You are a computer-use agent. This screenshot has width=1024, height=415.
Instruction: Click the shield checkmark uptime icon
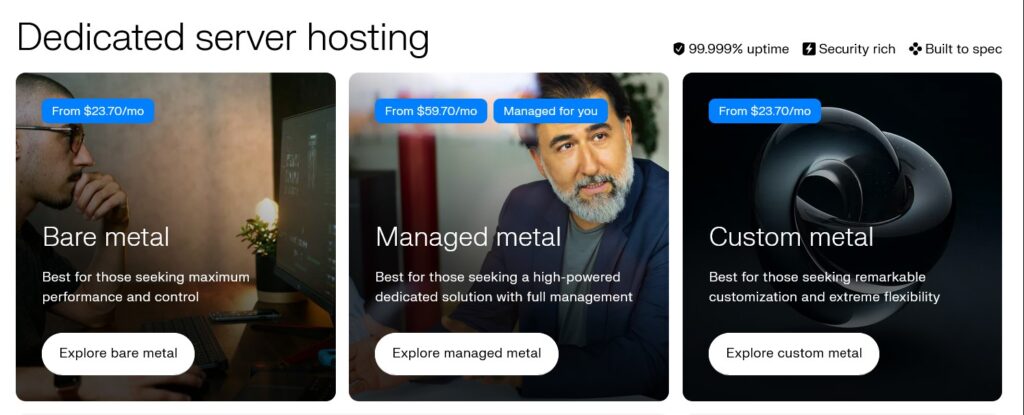679,49
